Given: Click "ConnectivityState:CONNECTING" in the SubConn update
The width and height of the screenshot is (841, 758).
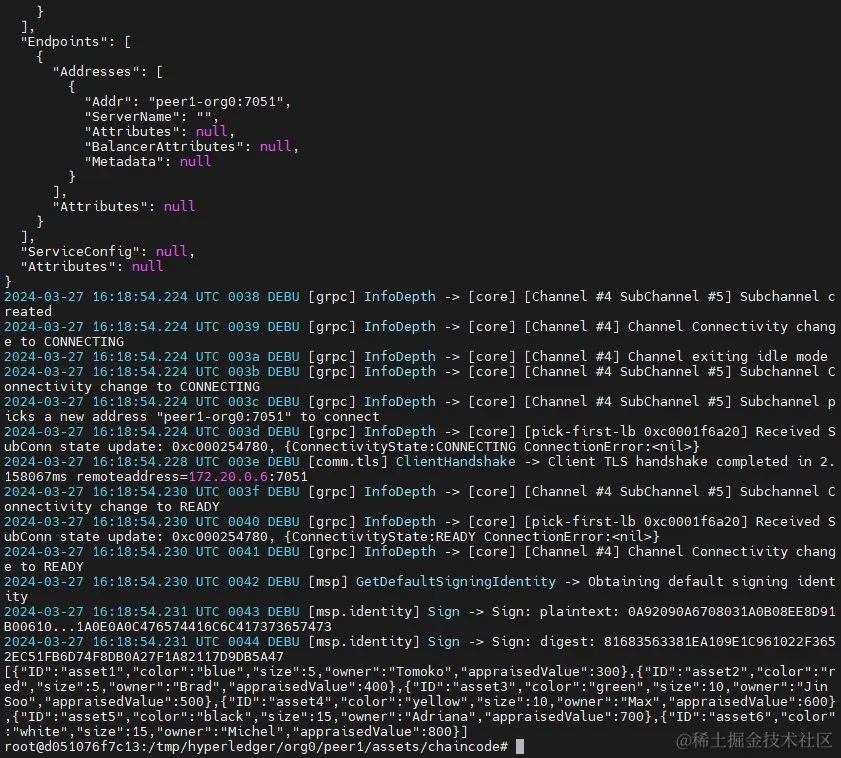Looking at the screenshot, I should click(403, 447).
